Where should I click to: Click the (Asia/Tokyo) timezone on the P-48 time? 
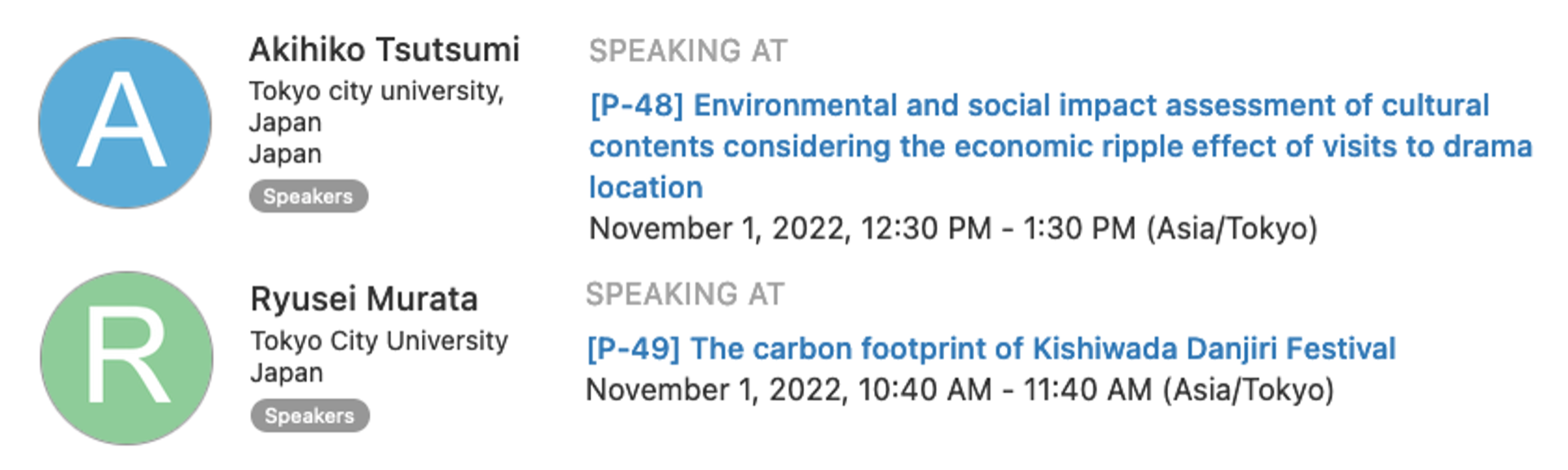click(1232, 228)
